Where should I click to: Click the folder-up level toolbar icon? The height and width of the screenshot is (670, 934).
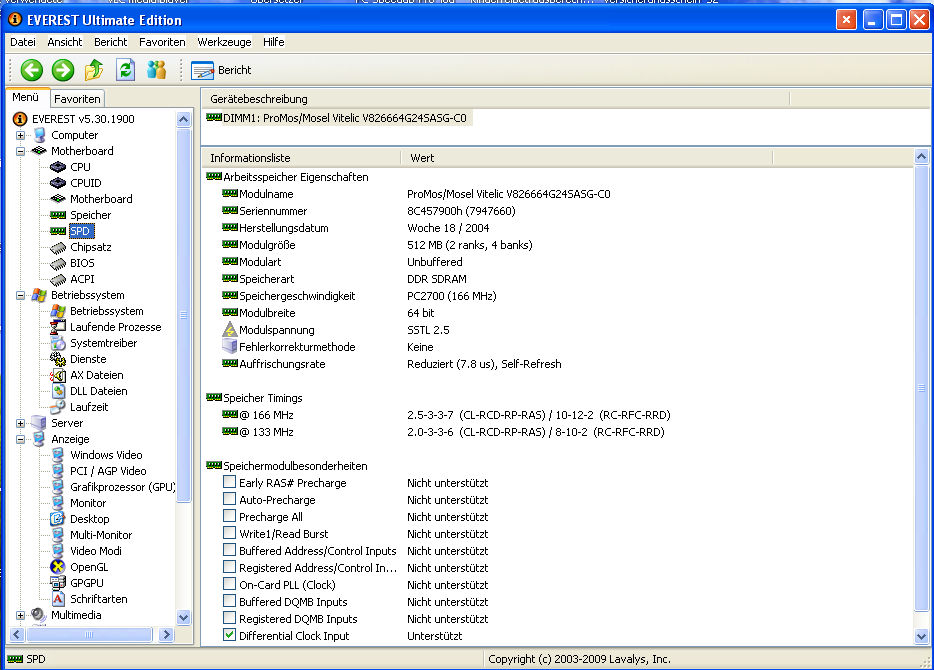click(x=94, y=70)
